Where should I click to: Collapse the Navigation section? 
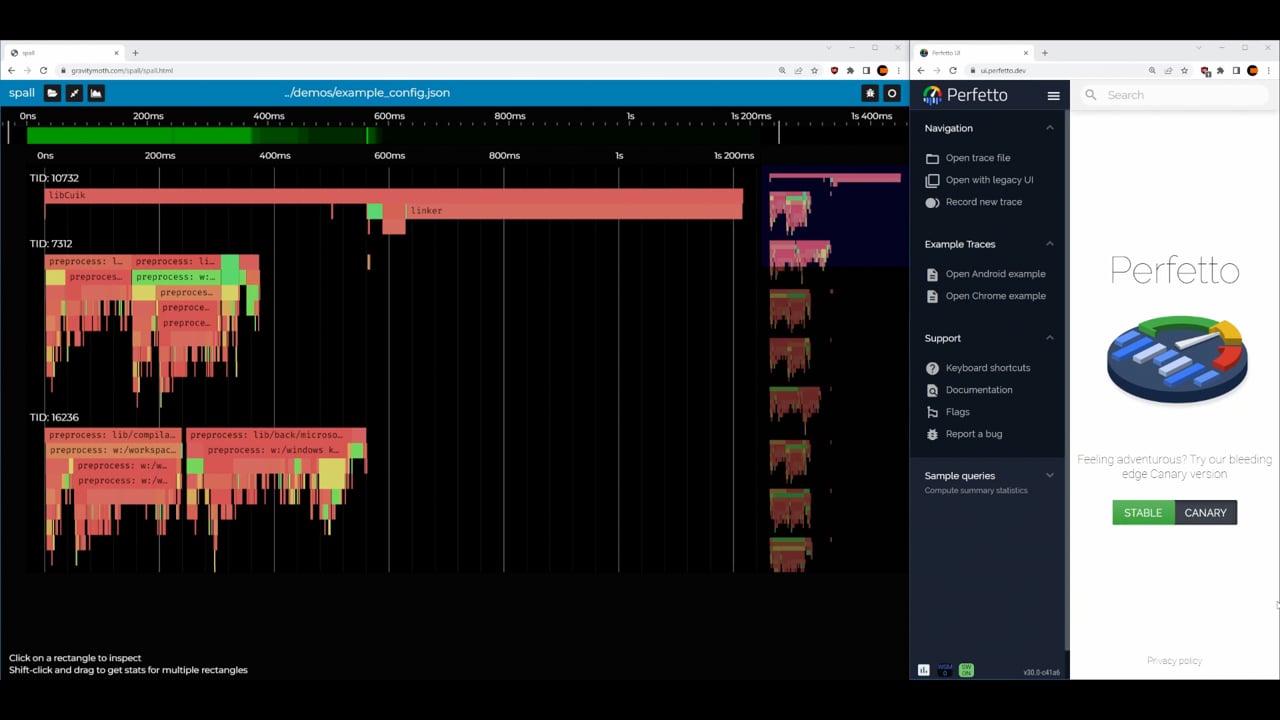point(1049,128)
